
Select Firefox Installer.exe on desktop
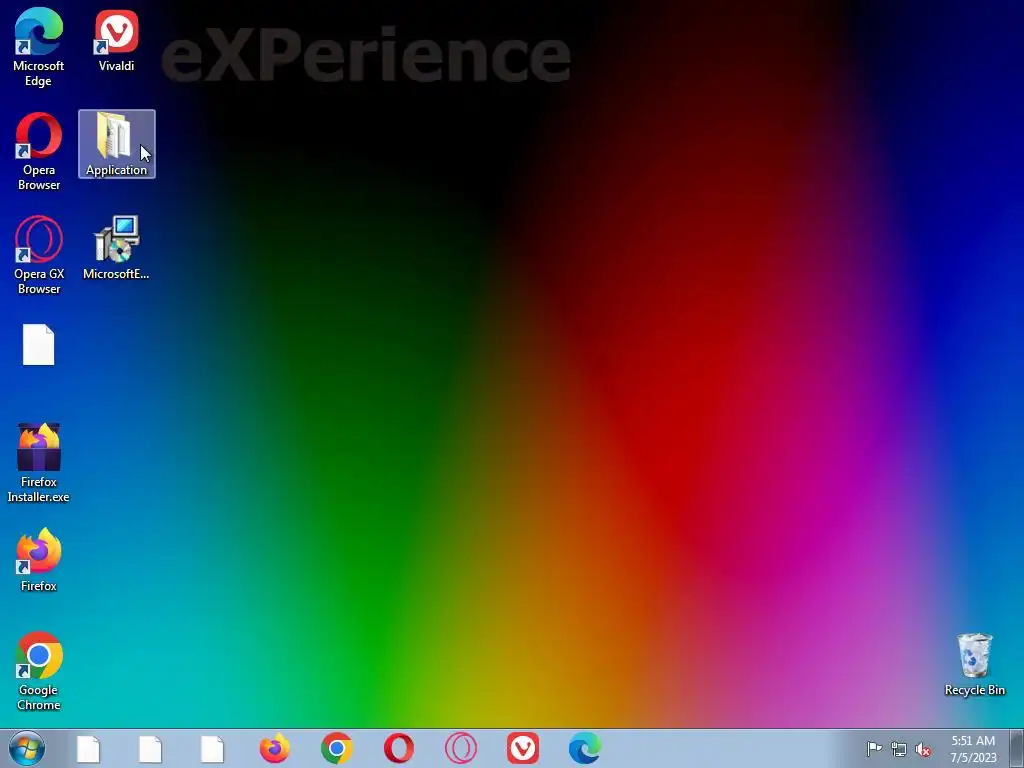(x=39, y=463)
